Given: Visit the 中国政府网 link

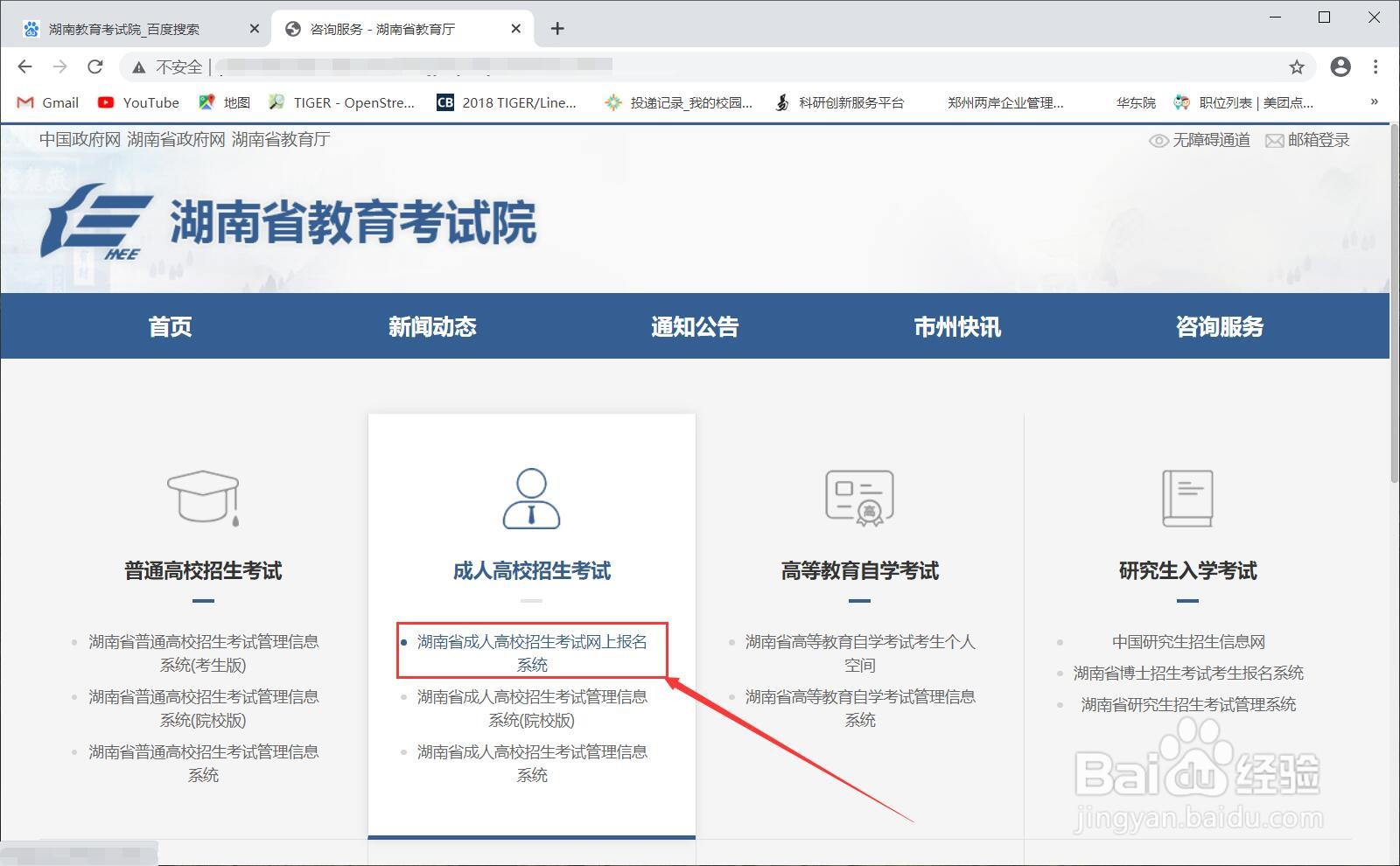Looking at the screenshot, I should pyautogui.click(x=78, y=139).
